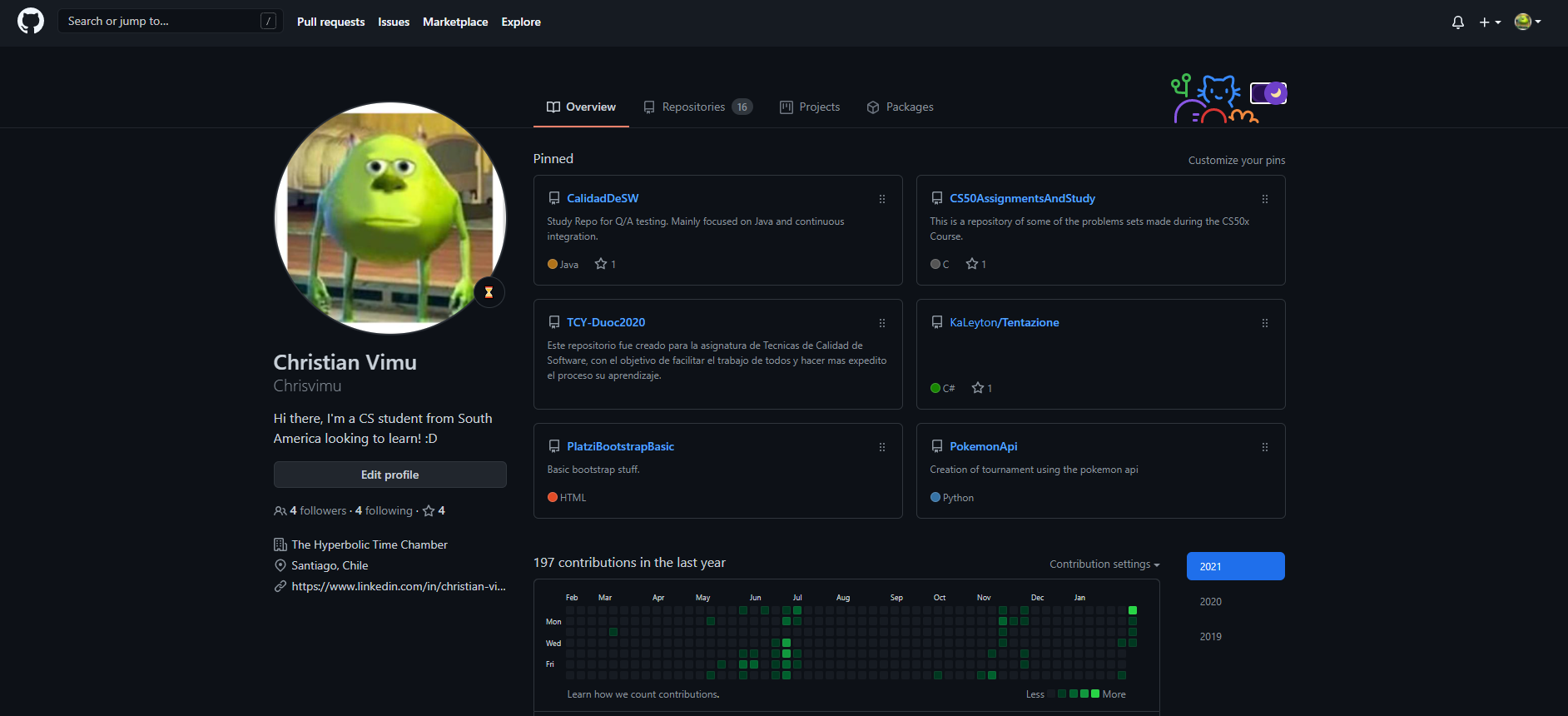Click the repo icon beside PokemonApi

tap(937, 446)
